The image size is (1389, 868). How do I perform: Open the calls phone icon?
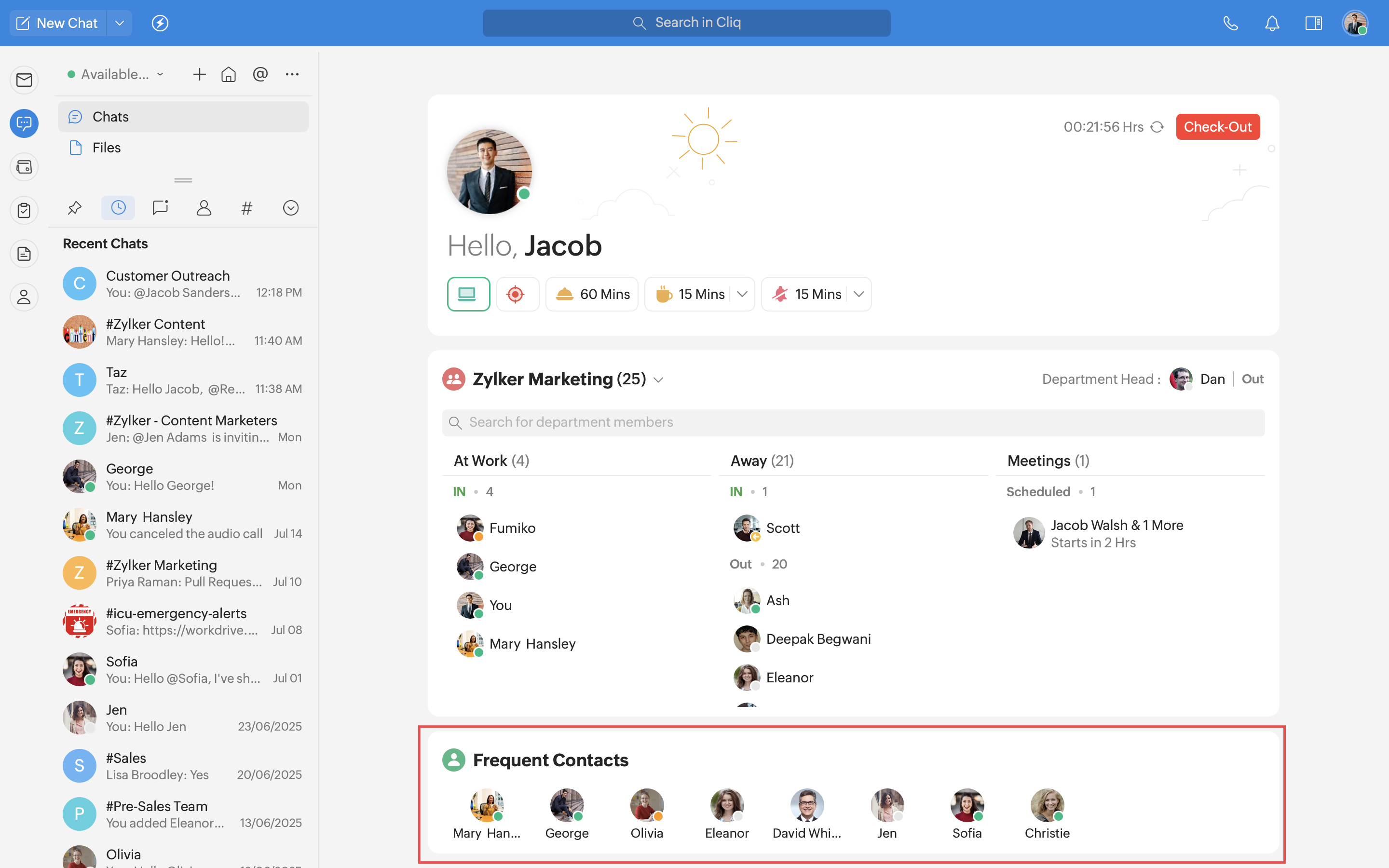click(x=1230, y=23)
